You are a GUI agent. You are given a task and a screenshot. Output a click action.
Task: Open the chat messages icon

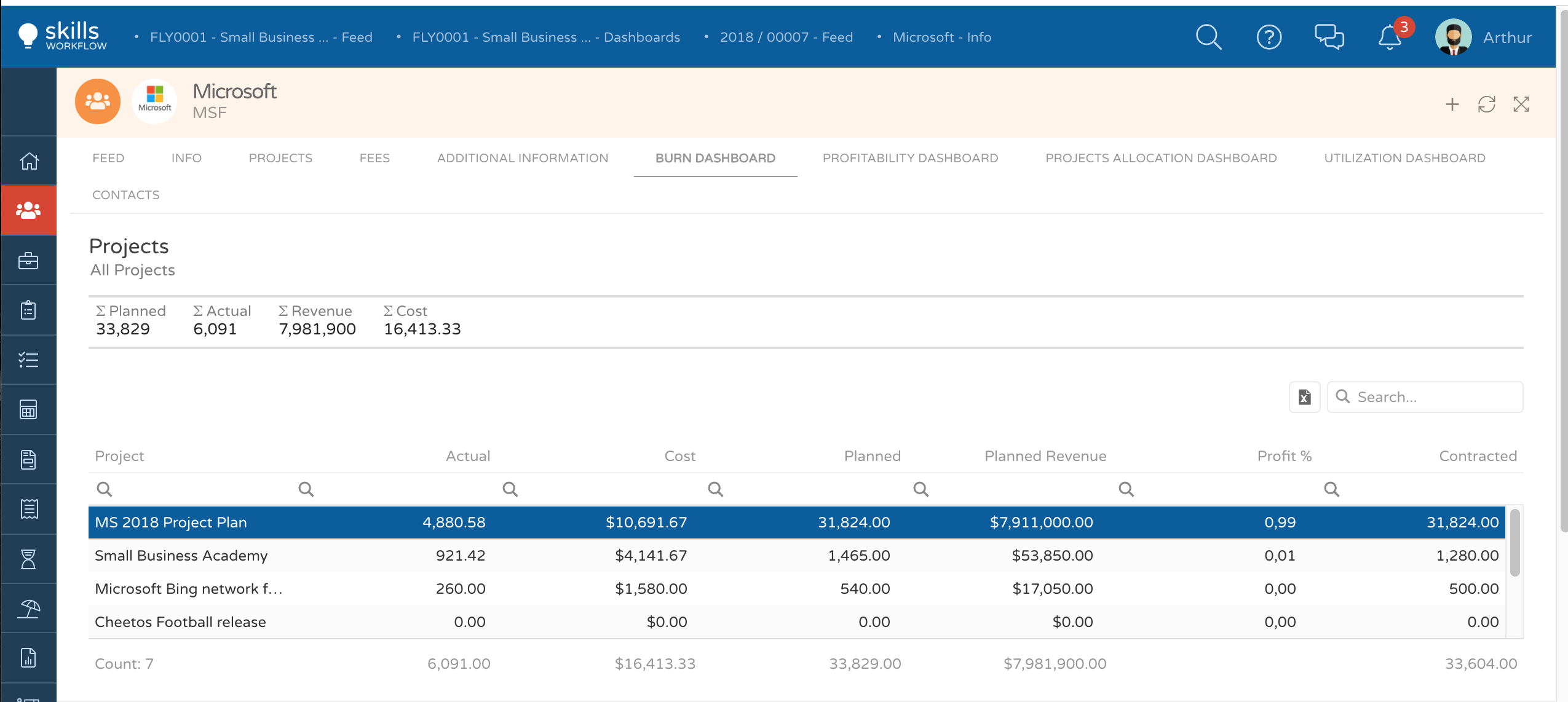tap(1329, 37)
